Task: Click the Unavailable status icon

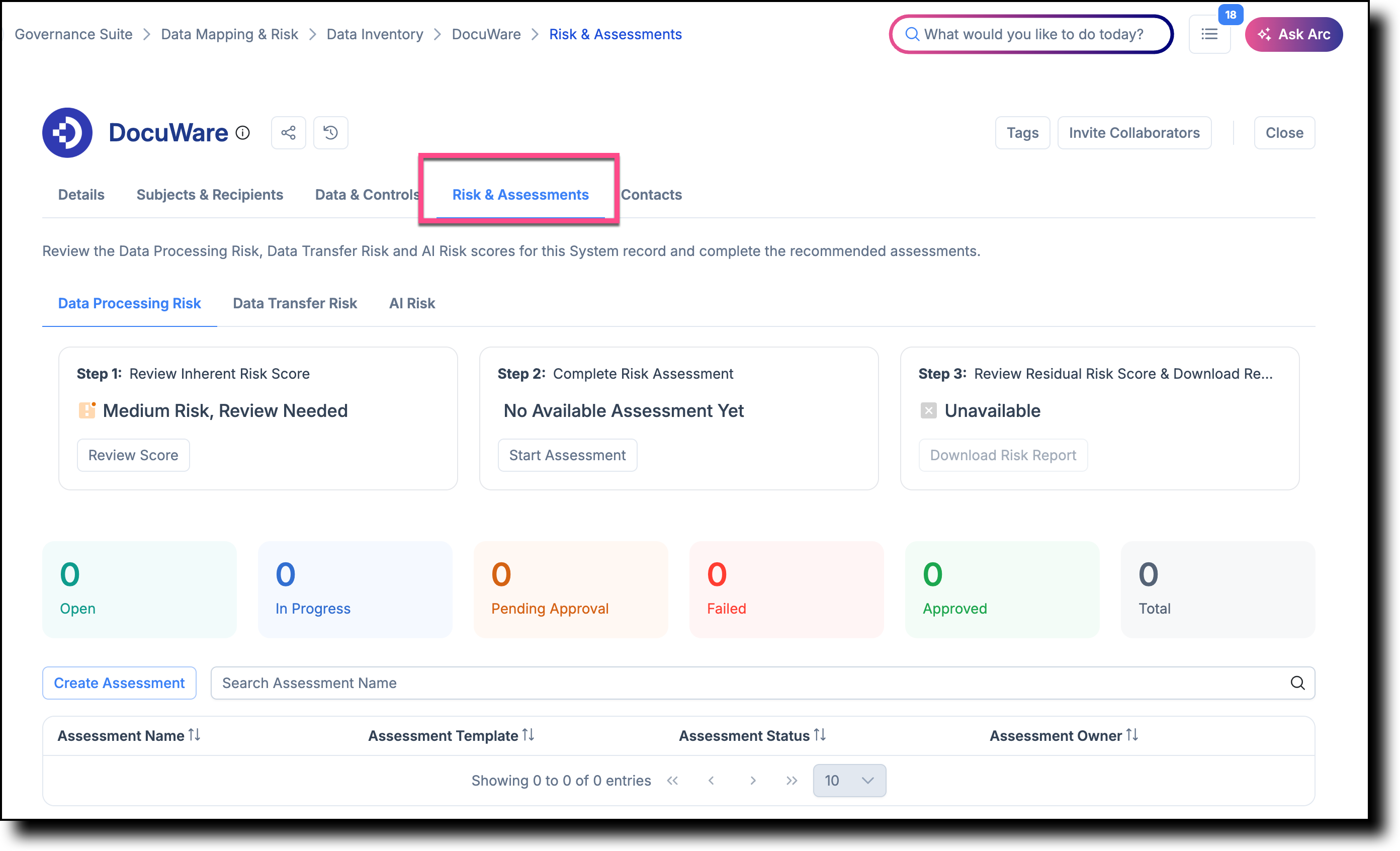Action: tap(928, 410)
